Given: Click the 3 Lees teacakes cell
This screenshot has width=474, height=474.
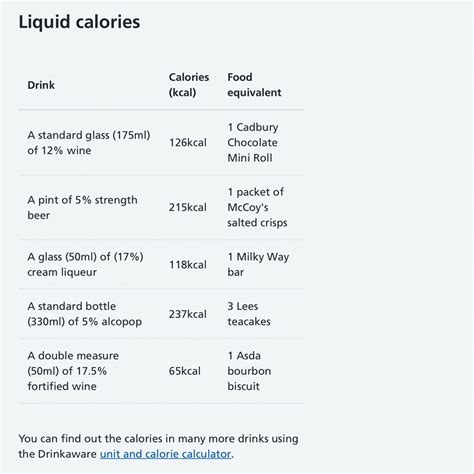Looking at the screenshot, I should coord(249,314).
